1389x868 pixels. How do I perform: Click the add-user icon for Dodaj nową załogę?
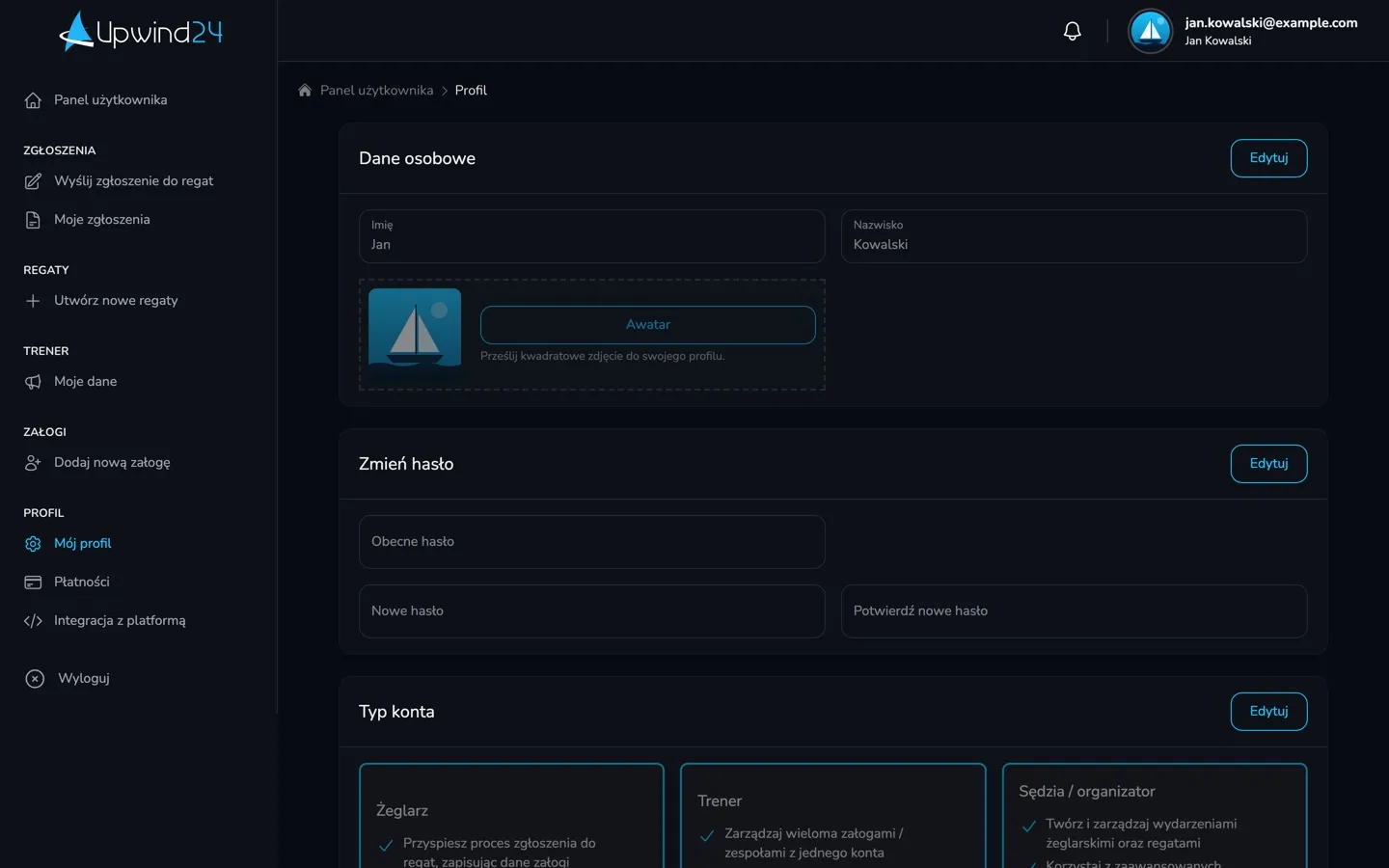pos(33,463)
